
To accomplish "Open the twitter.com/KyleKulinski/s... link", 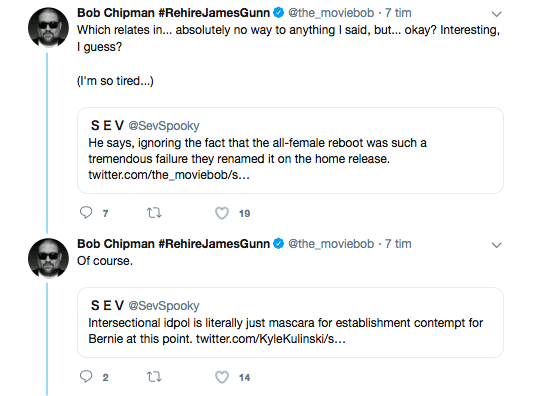I will (x=271, y=339).
